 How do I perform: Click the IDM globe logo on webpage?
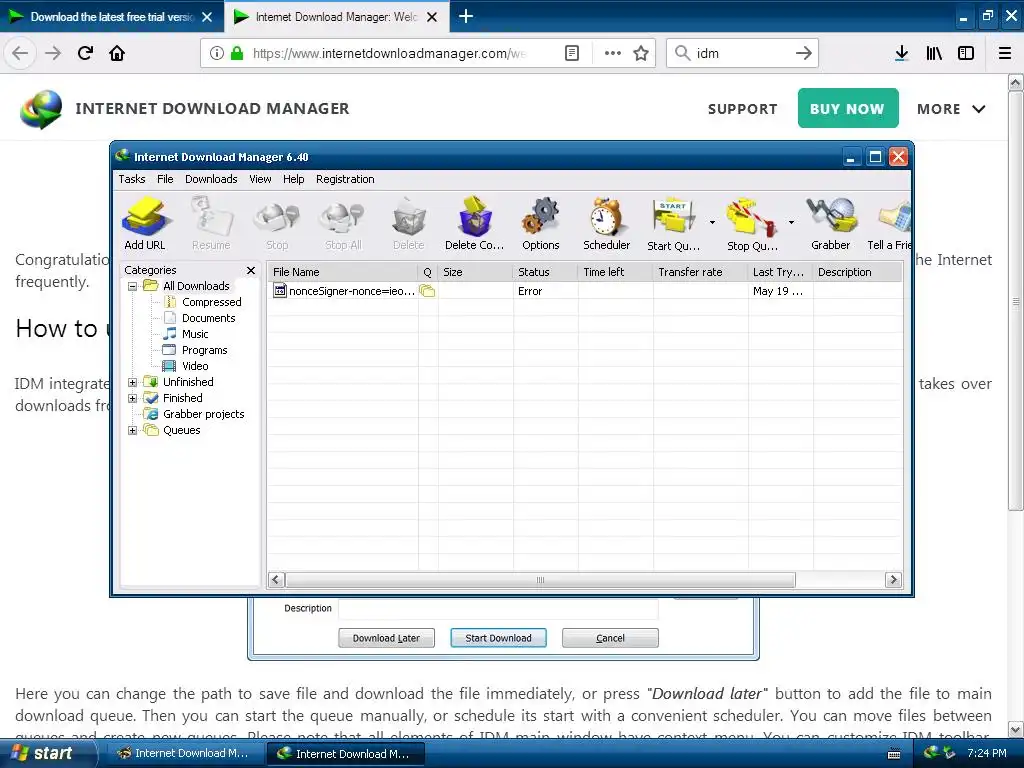pyautogui.click(x=40, y=109)
